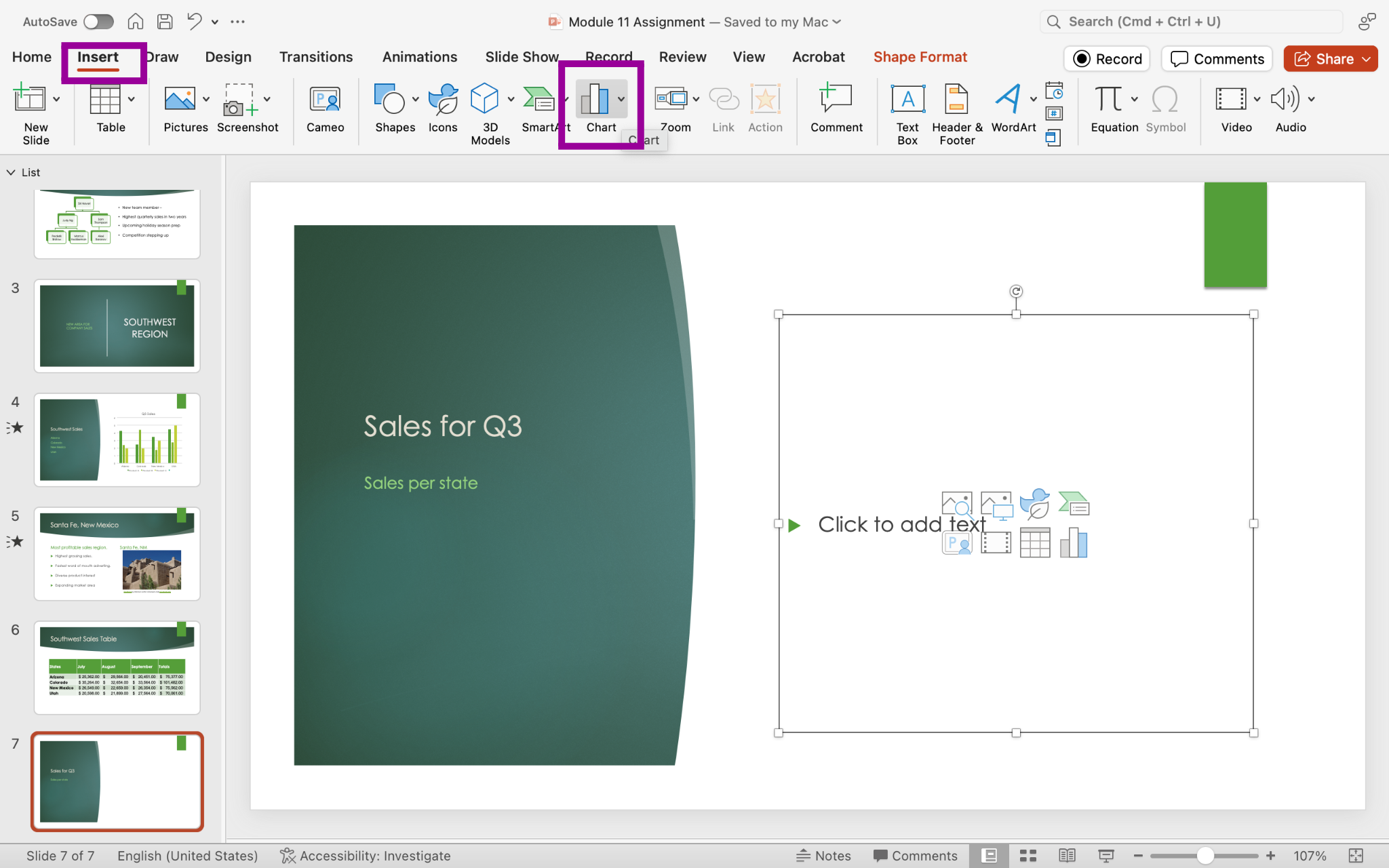This screenshot has height=868, width=1389.
Task: Open the Shape Format tab
Action: (920, 57)
